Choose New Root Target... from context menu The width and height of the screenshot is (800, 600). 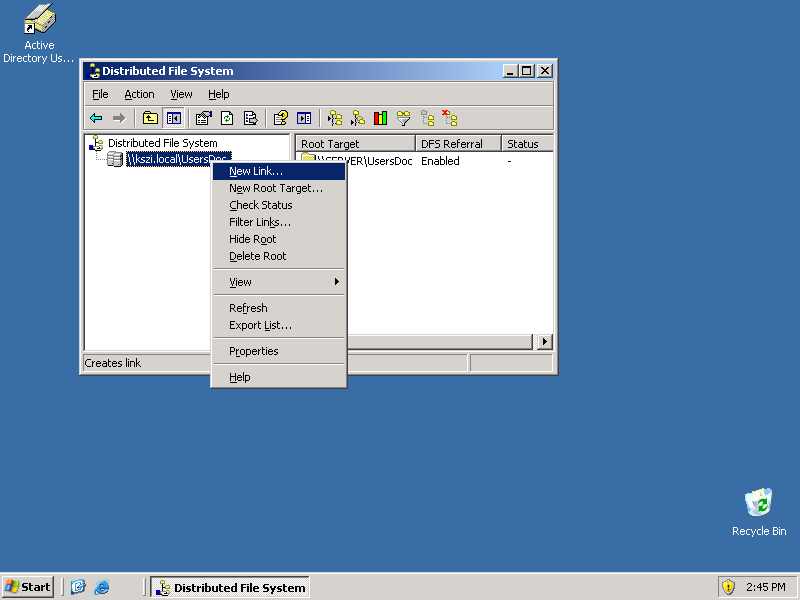279,188
